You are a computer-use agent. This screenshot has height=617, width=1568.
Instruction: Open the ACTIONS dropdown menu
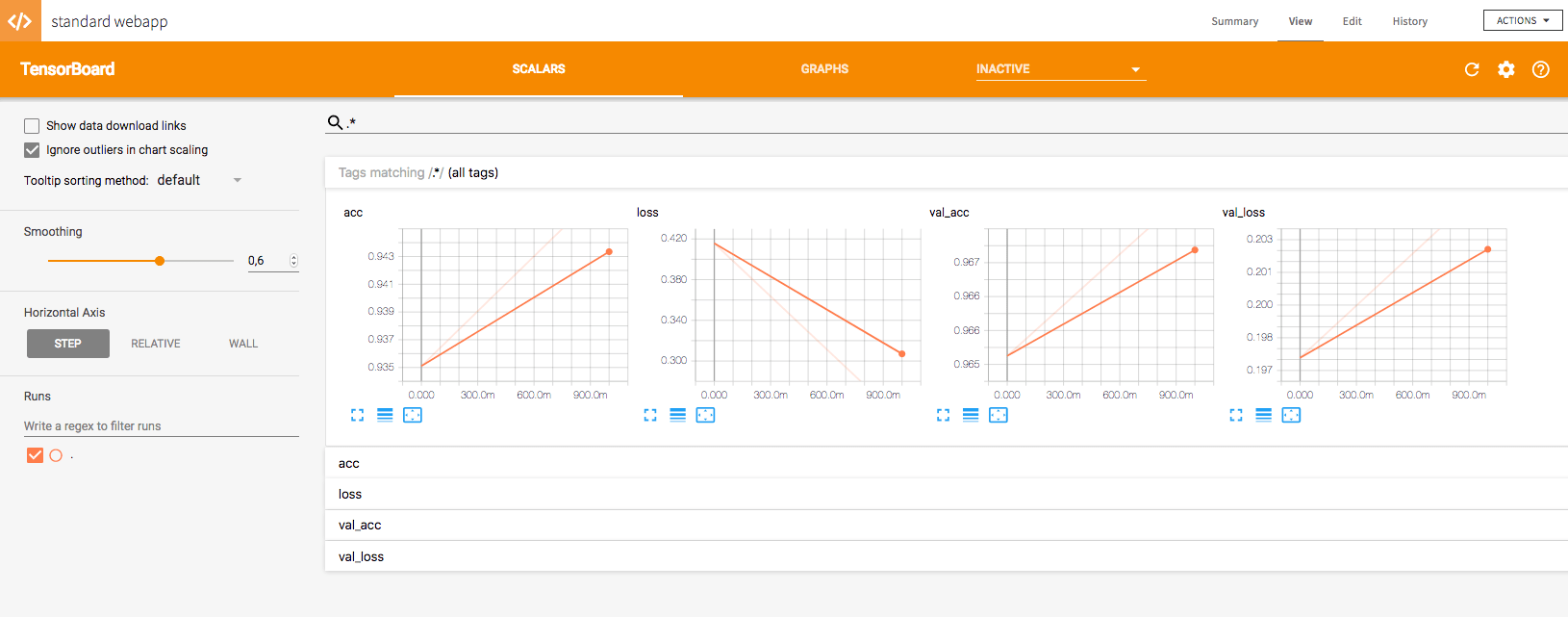[x=1523, y=20]
